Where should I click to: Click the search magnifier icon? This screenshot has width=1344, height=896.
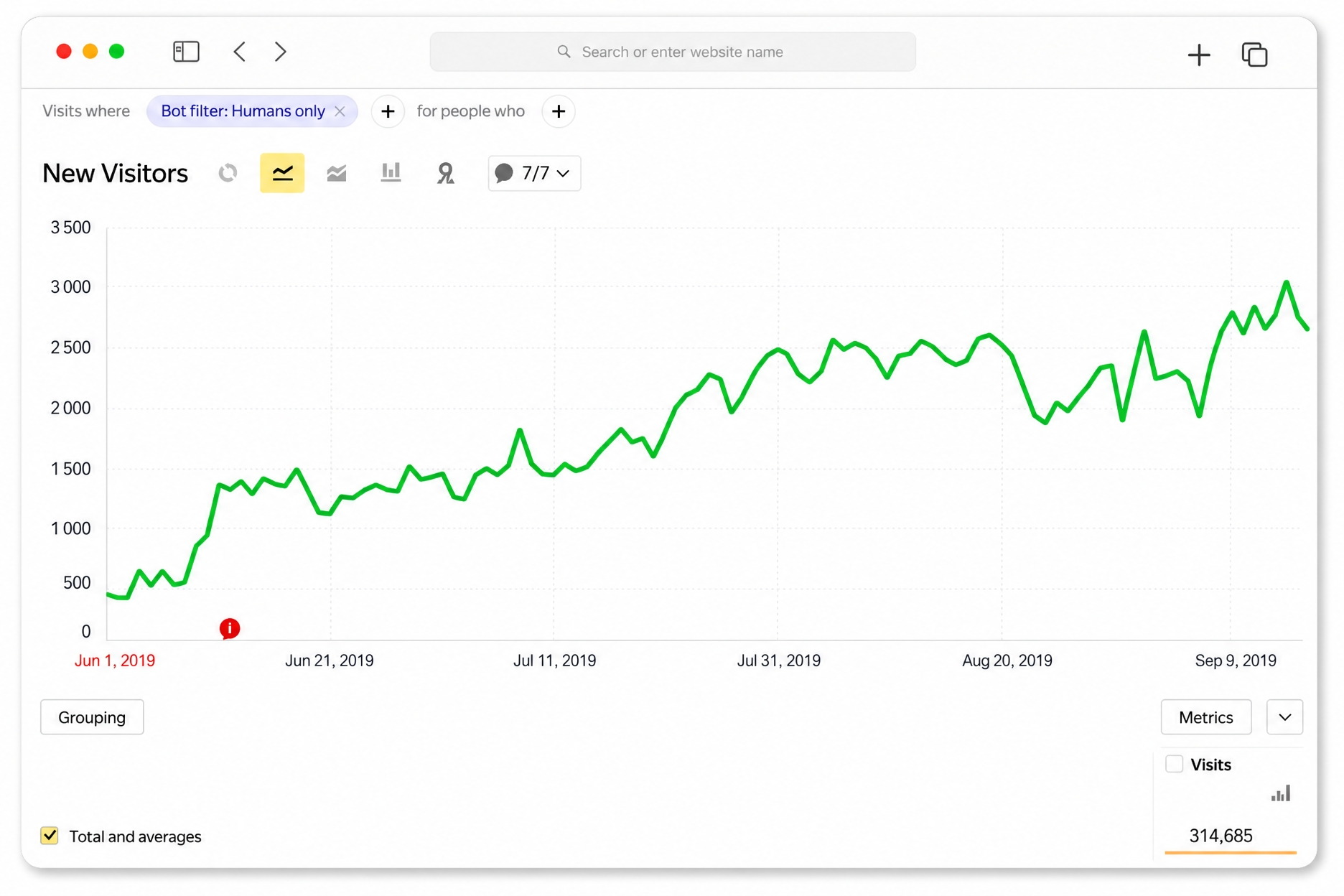(564, 52)
